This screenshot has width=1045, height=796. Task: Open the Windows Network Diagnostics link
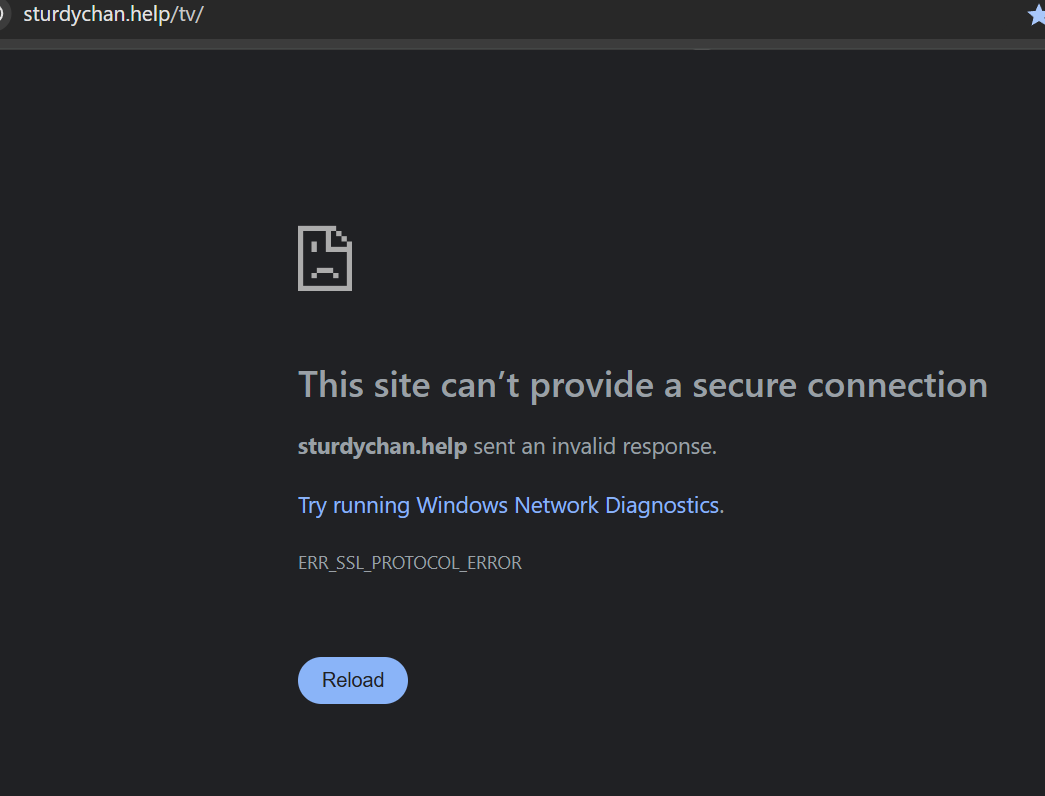tap(508, 505)
